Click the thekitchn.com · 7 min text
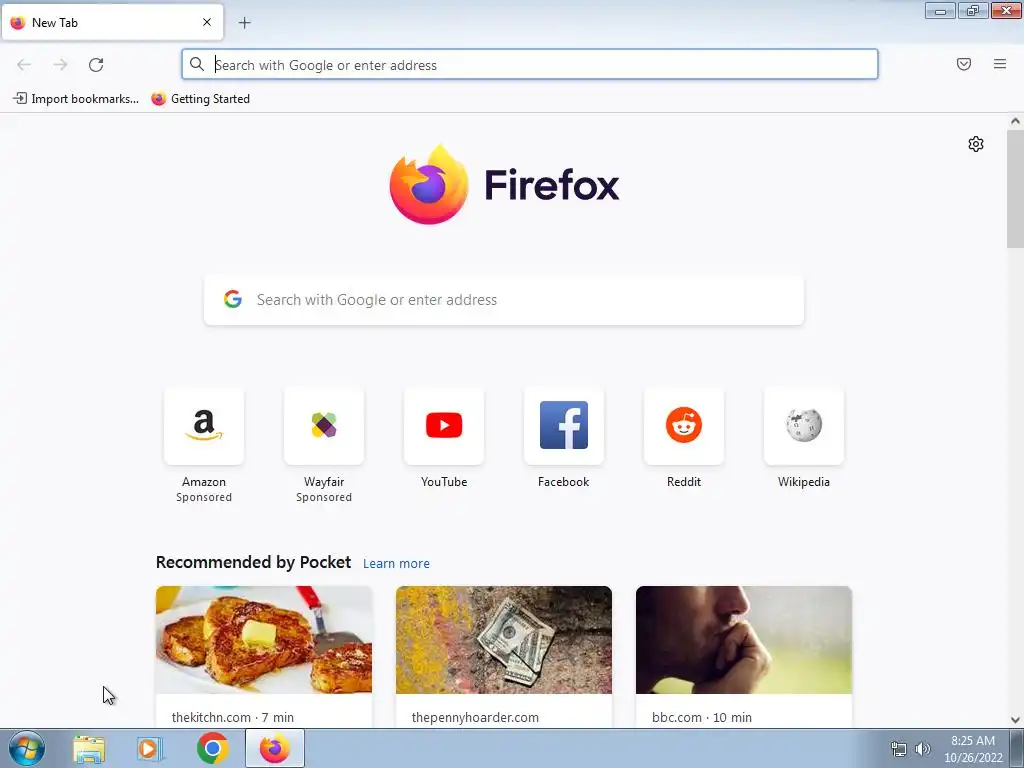 pyautogui.click(x=232, y=717)
